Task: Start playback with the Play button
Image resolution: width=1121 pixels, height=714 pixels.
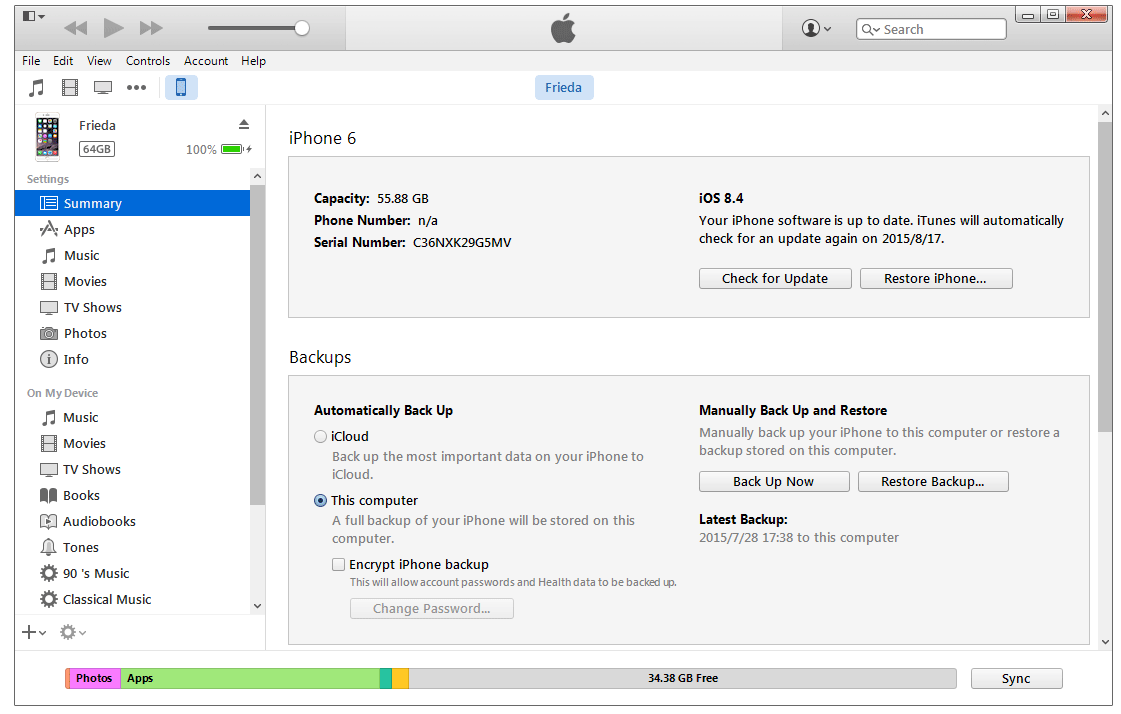Action: click(113, 28)
